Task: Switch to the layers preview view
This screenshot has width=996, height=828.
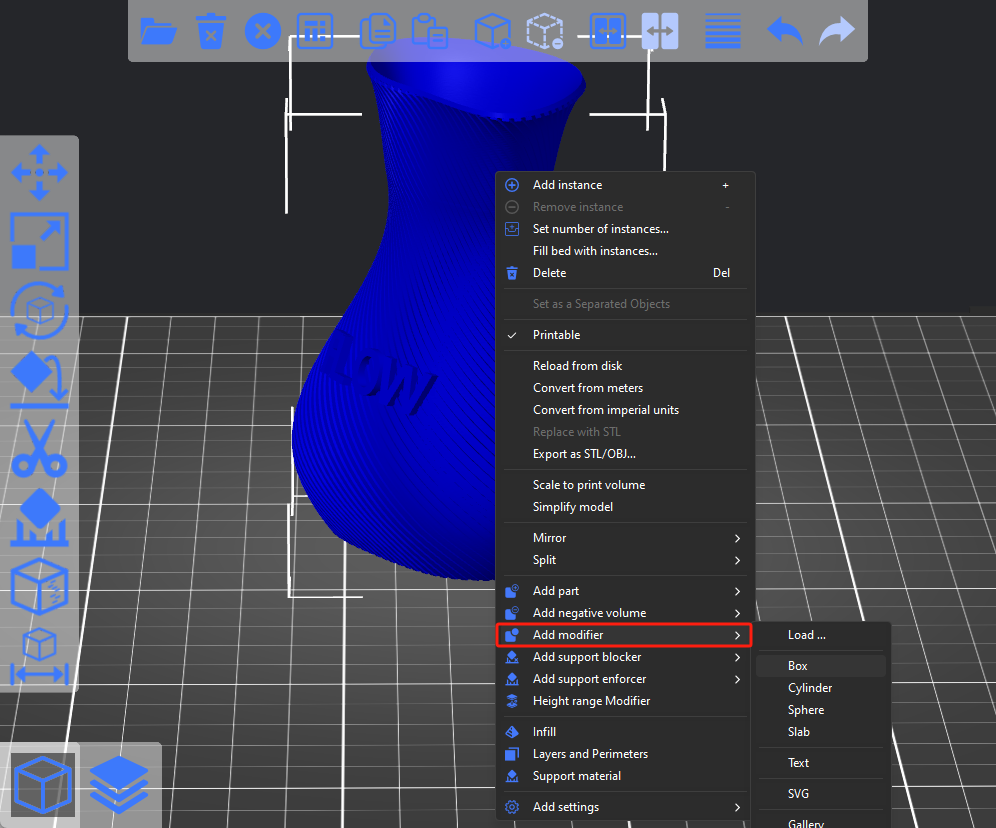Action: point(119,784)
